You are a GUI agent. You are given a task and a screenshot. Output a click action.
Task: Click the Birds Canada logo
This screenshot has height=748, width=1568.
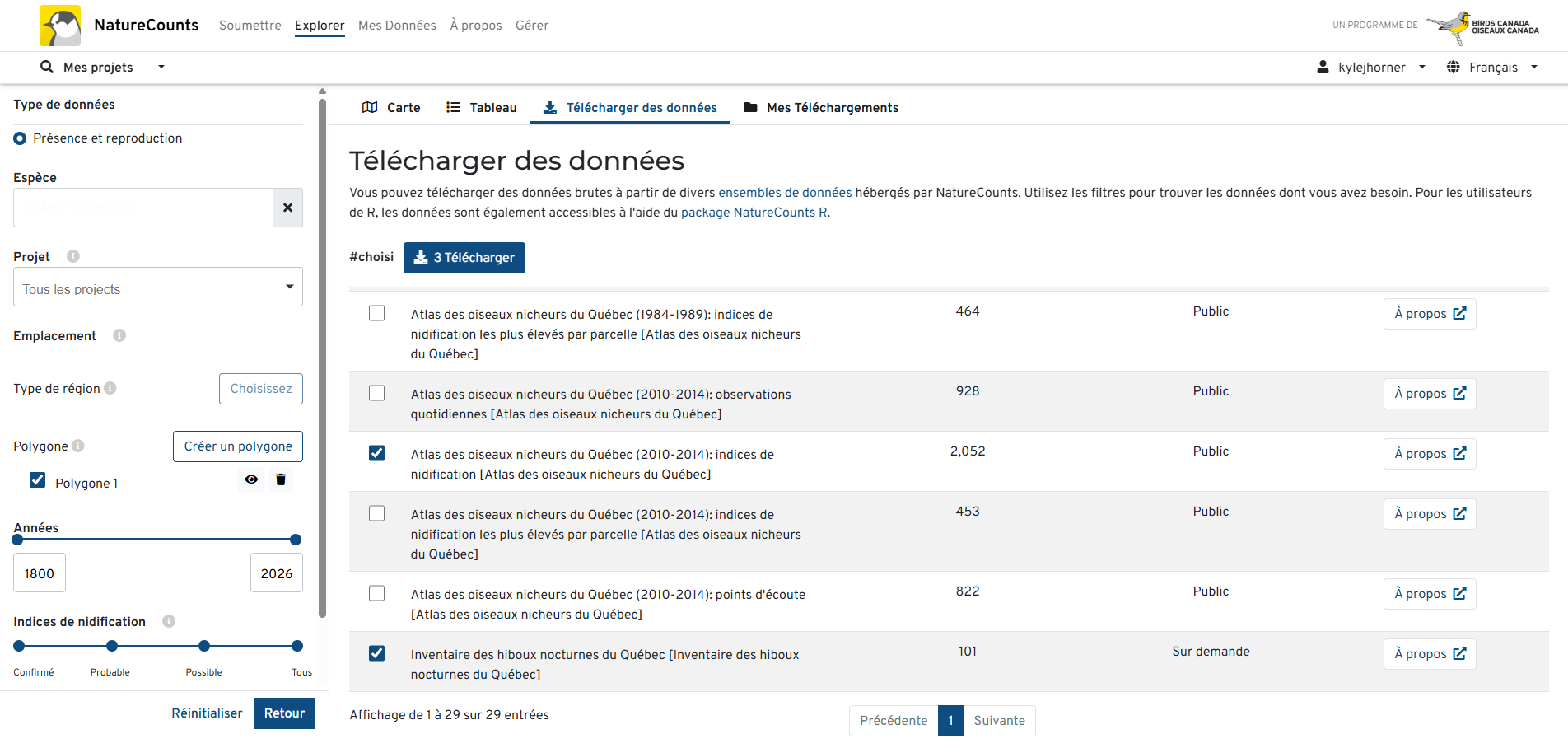tap(1483, 26)
